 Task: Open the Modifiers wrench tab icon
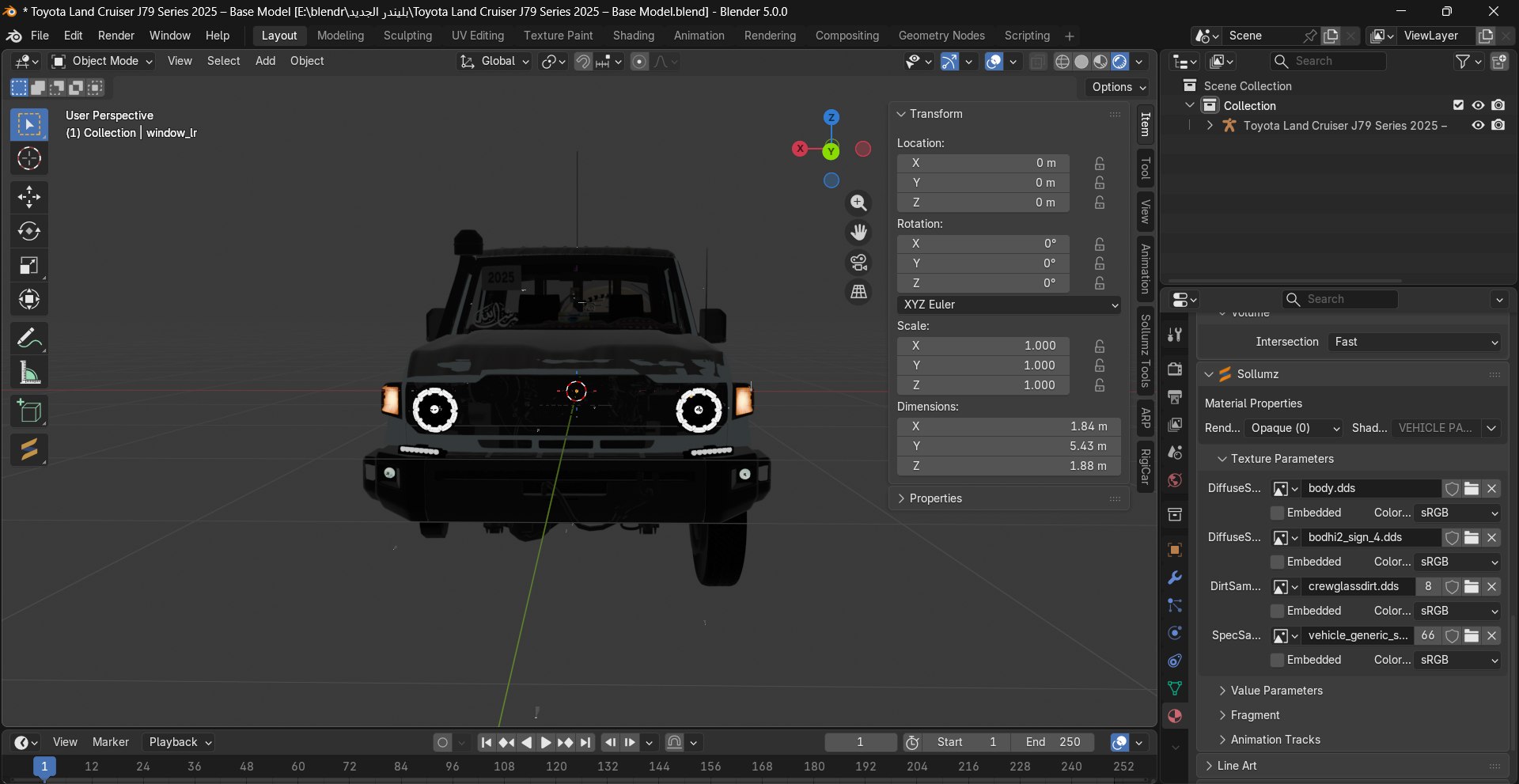tap(1175, 578)
